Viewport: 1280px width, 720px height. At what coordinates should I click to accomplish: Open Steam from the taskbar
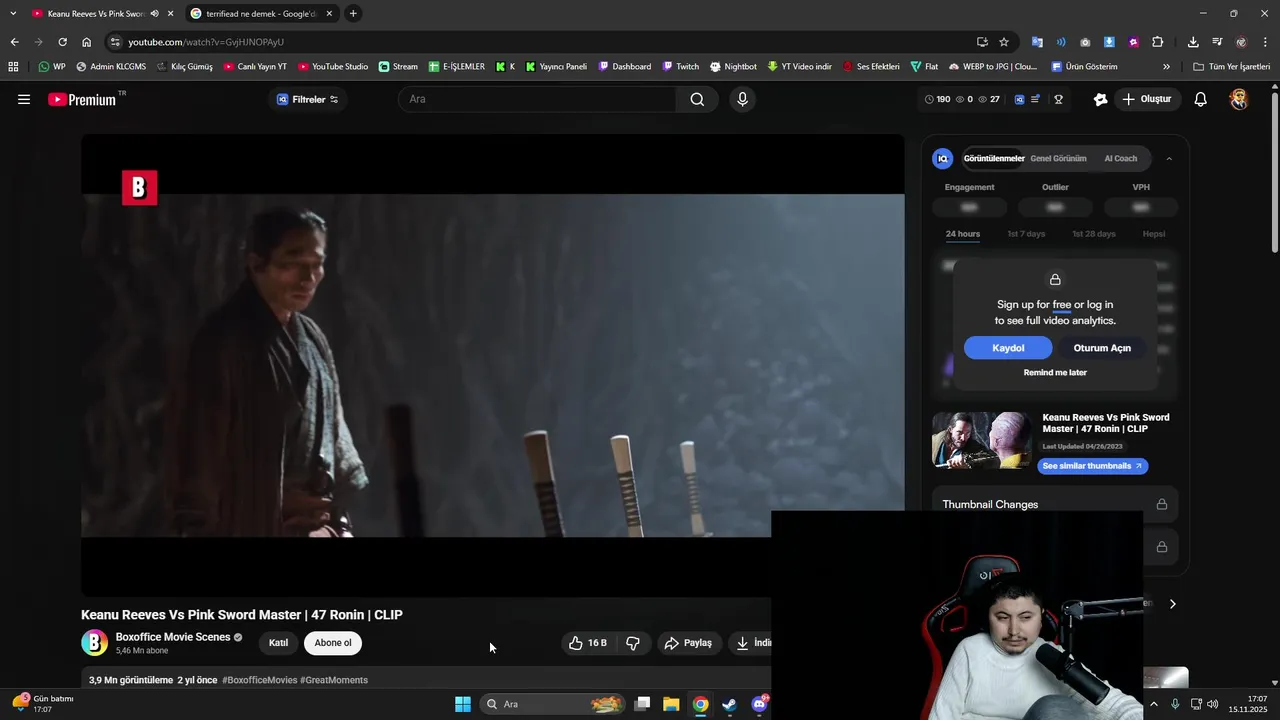click(729, 704)
